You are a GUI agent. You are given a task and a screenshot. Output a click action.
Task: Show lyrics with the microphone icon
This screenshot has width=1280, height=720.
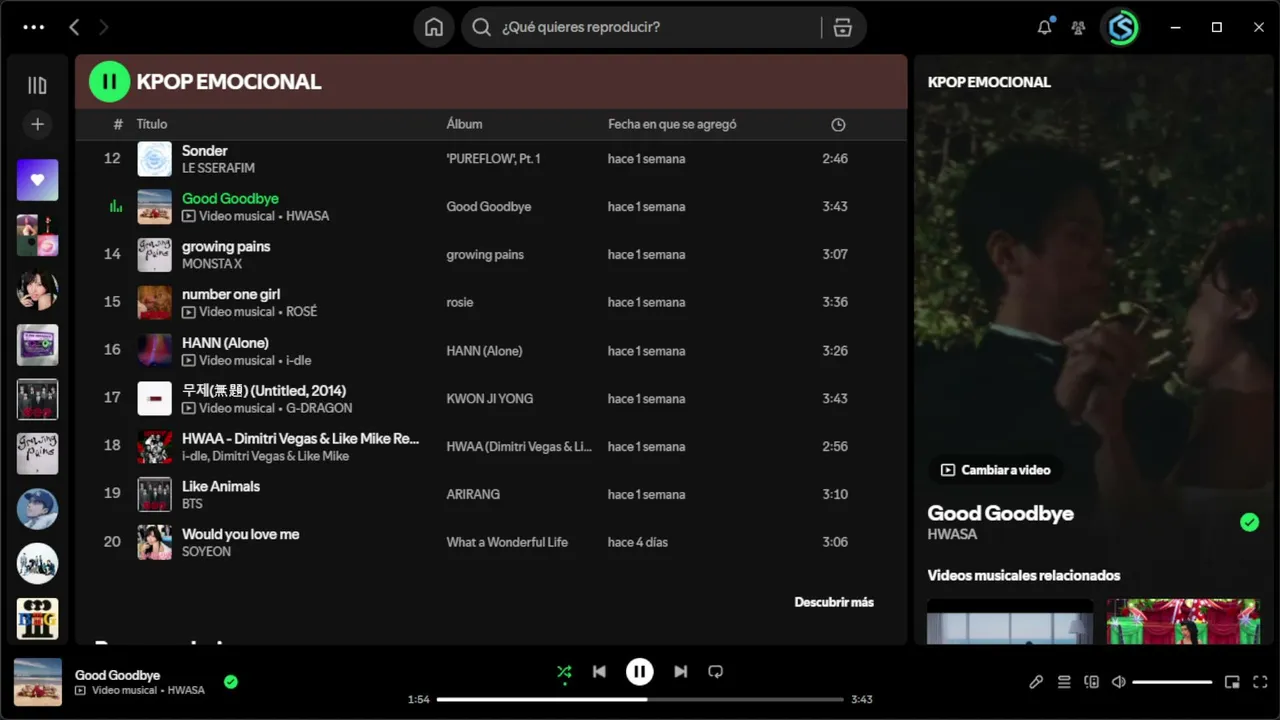[x=1036, y=682]
